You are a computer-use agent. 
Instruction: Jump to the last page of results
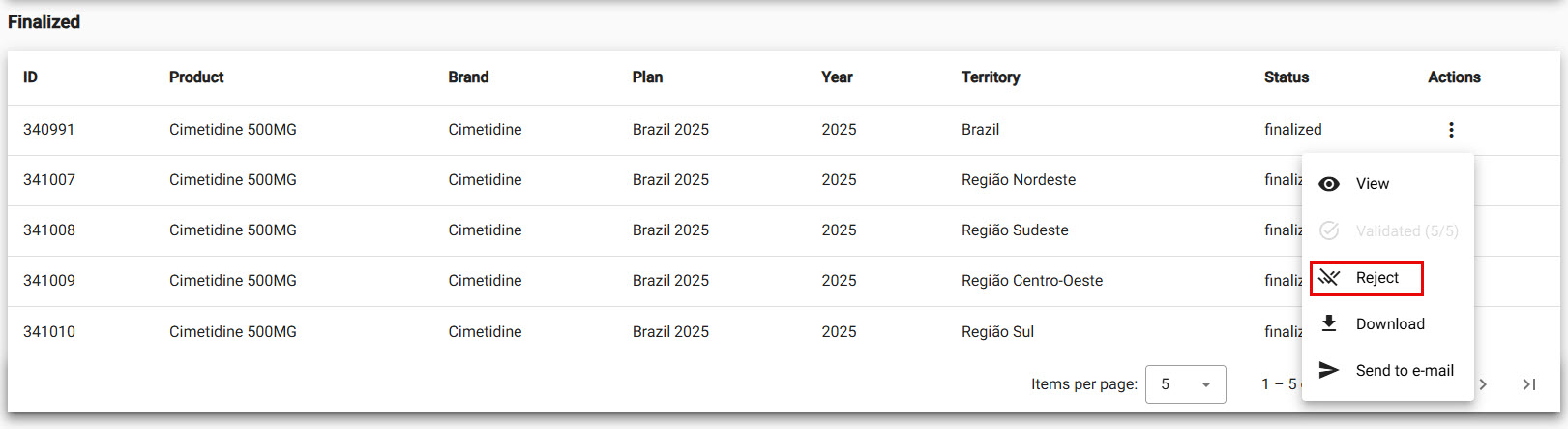(1529, 384)
